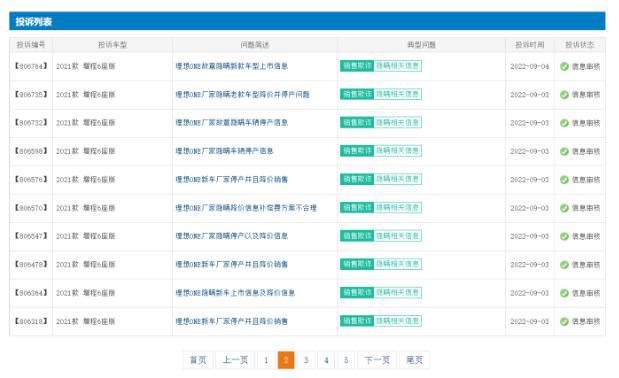Open complaint about 老款车型降价并停产问题
619x378 pixels.
pyautogui.click(x=242, y=95)
